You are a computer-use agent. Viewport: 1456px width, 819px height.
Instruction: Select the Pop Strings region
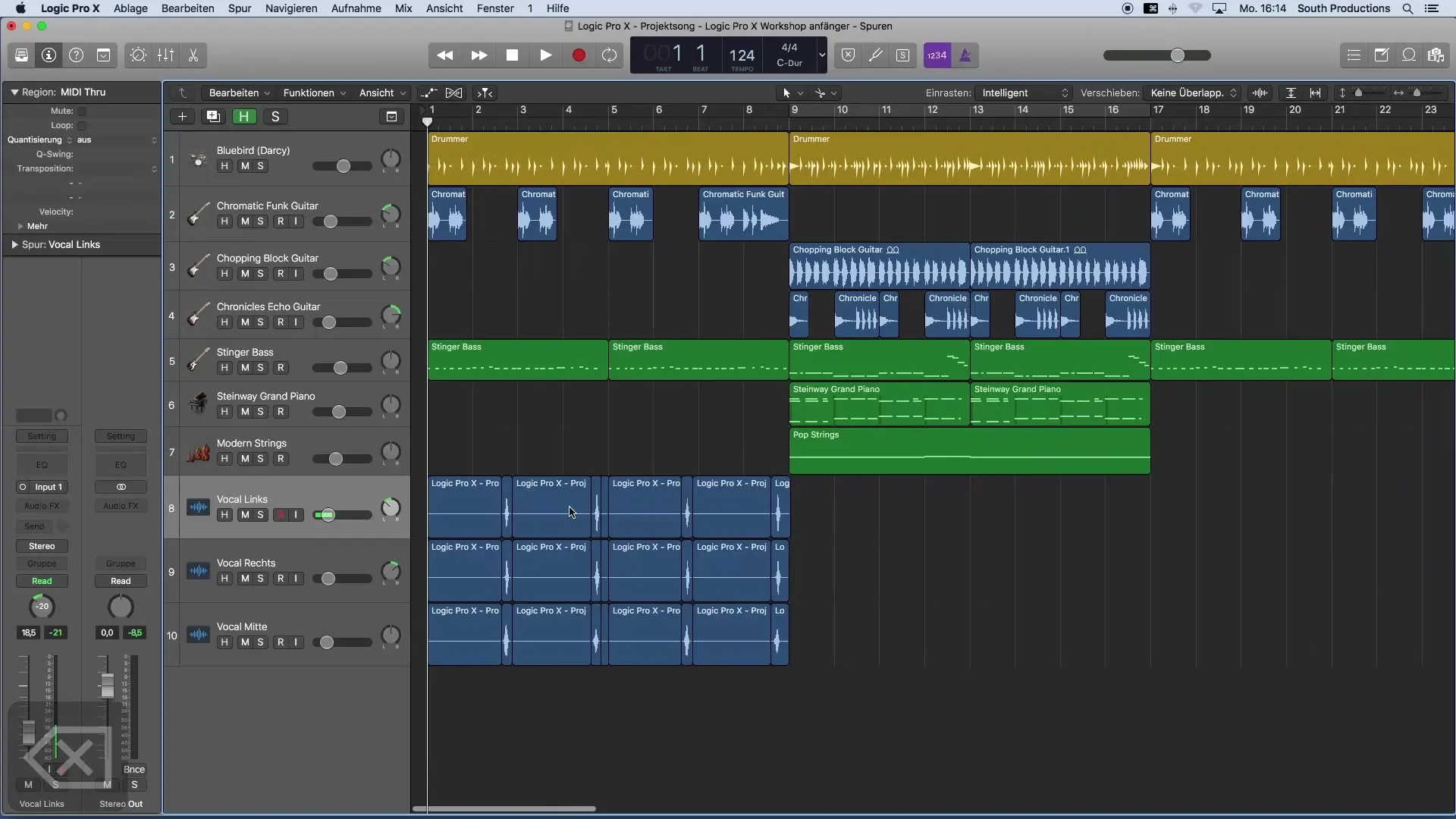[x=970, y=451]
